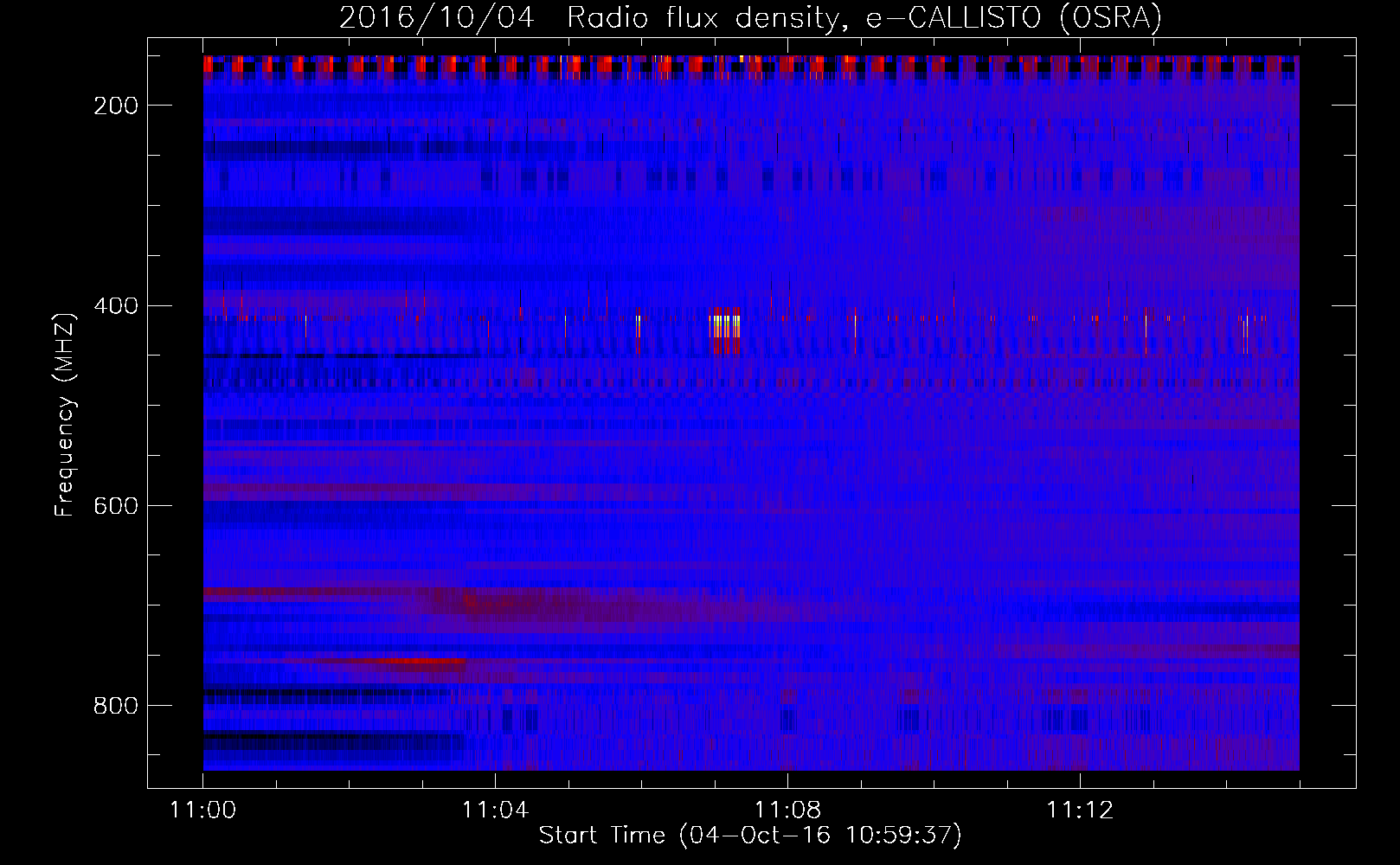Screen dimensions: 1400x865
Task: Click the 'Start Time (04-Oct-16 10:59:37)' label
Action: [750, 836]
